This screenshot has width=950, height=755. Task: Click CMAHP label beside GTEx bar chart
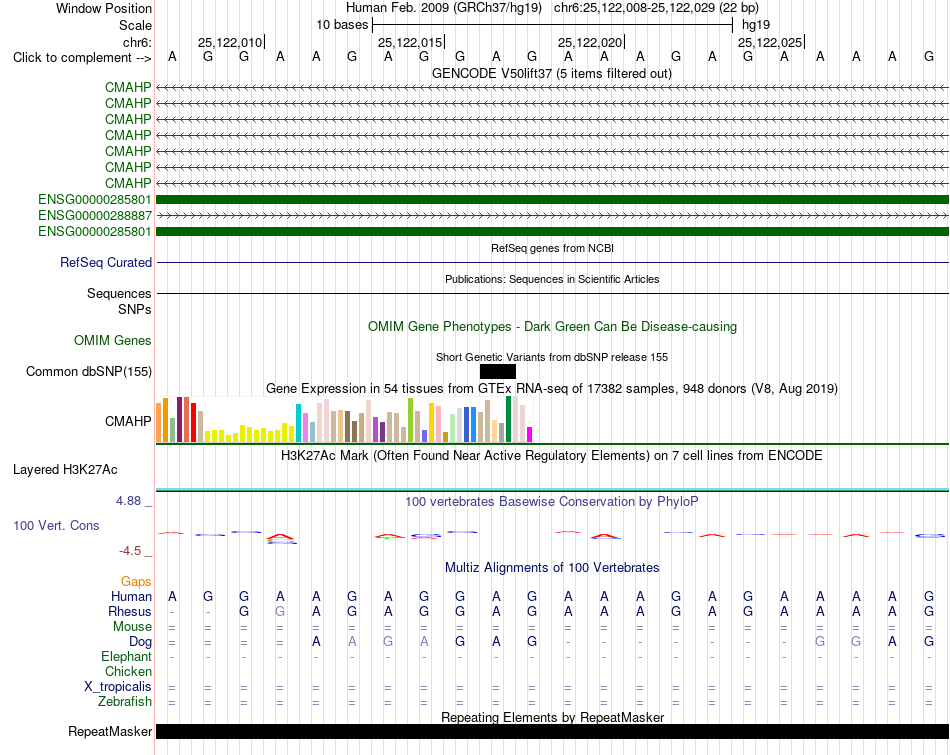[128, 421]
